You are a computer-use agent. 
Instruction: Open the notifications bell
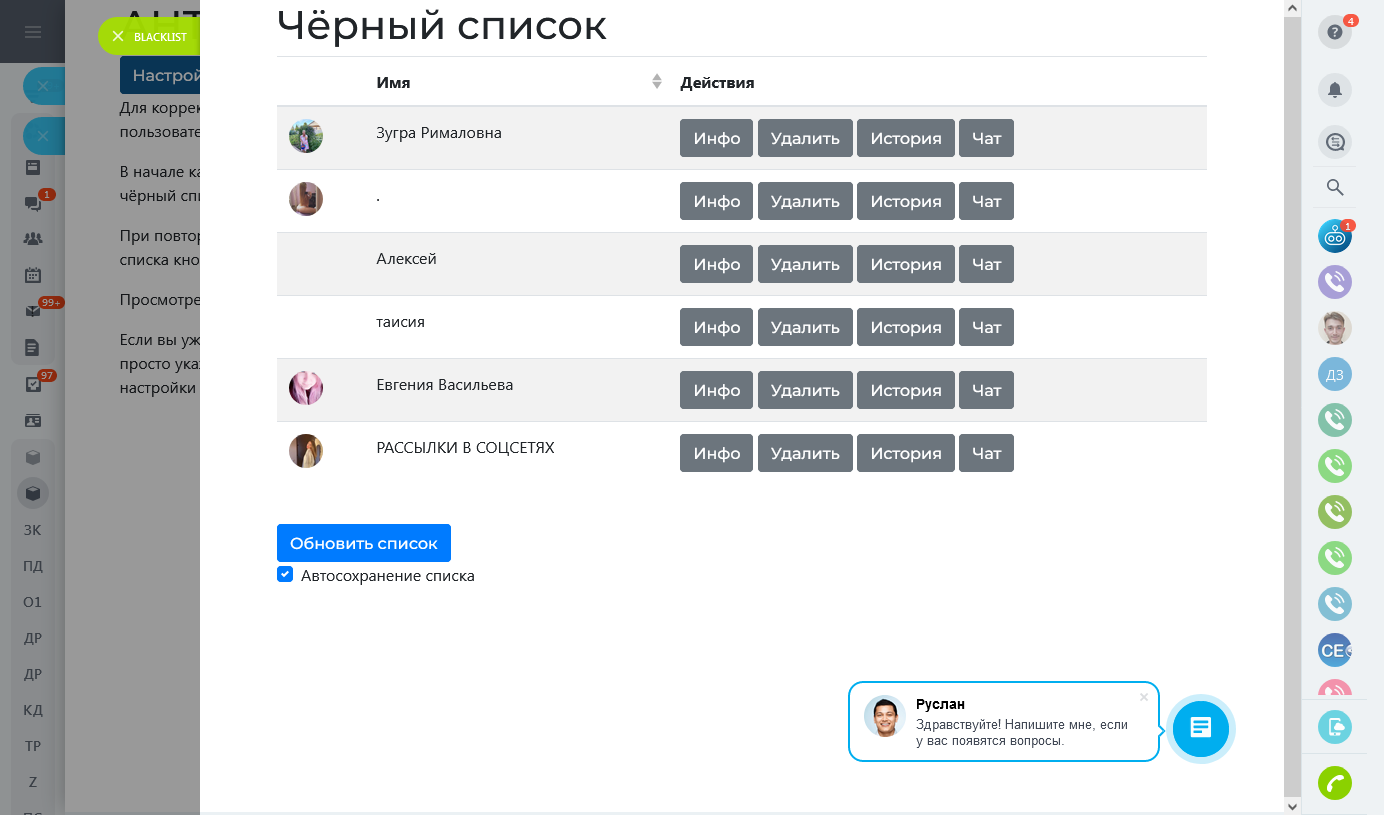[x=1334, y=90]
